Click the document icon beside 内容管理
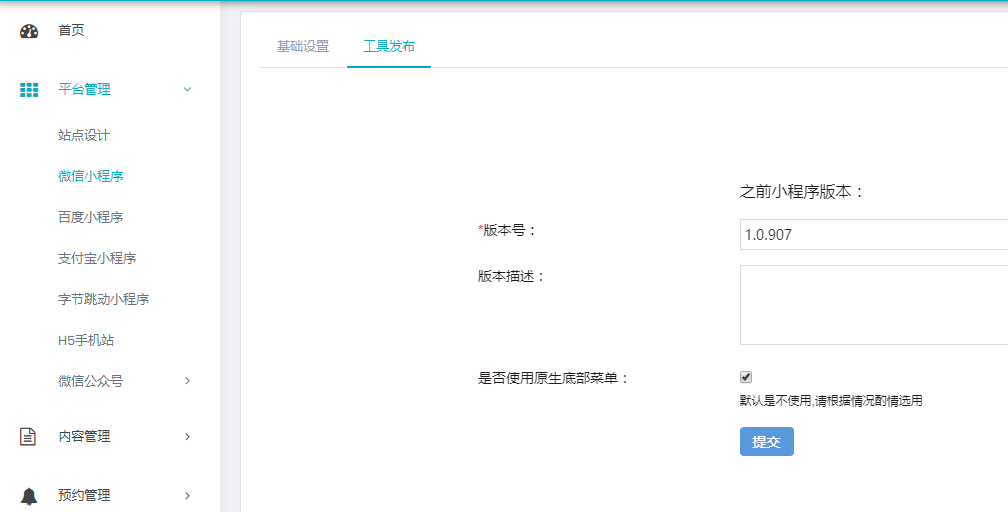Image resolution: width=1008 pixels, height=512 pixels. point(29,437)
